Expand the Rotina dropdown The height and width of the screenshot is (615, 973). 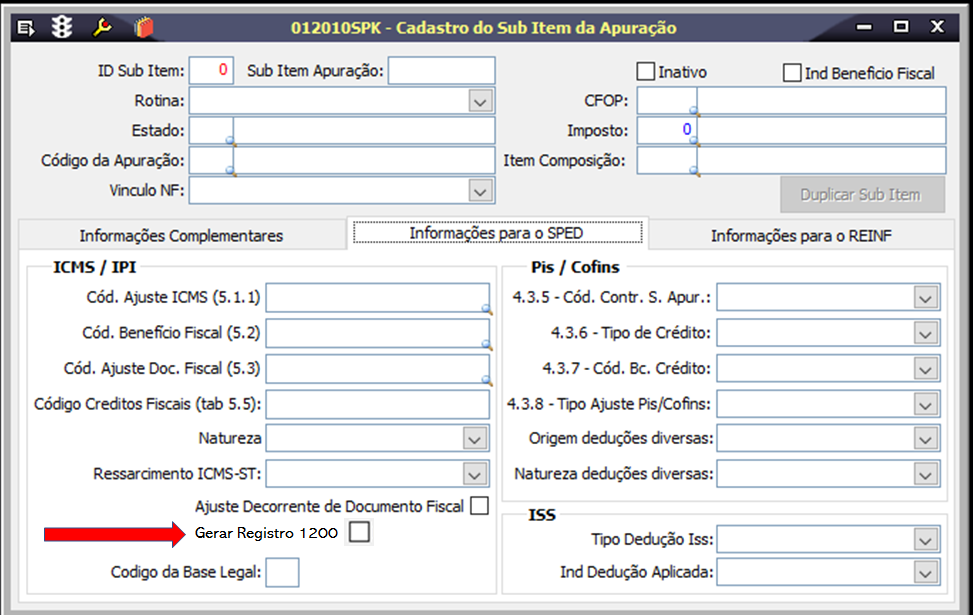(480, 101)
